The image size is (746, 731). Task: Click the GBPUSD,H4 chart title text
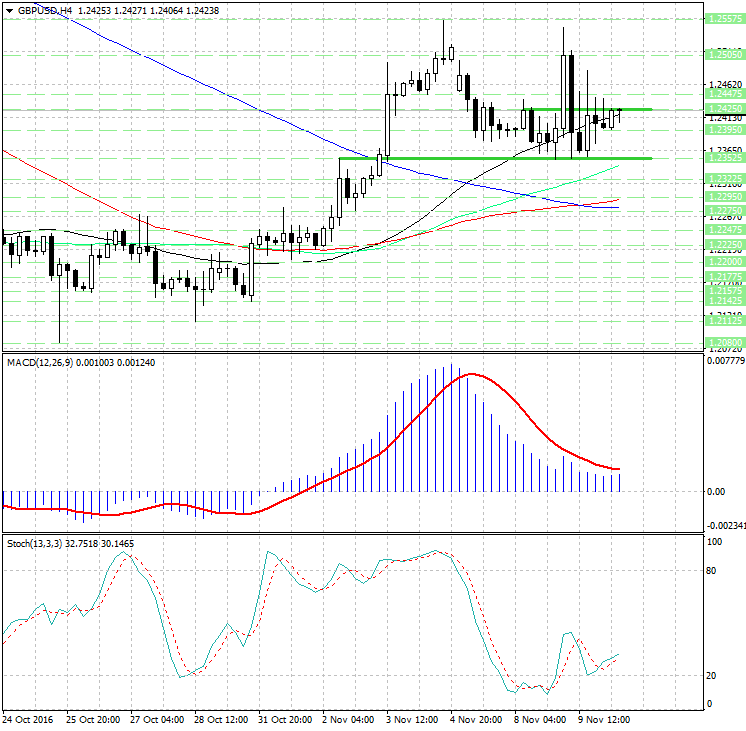tap(44, 10)
